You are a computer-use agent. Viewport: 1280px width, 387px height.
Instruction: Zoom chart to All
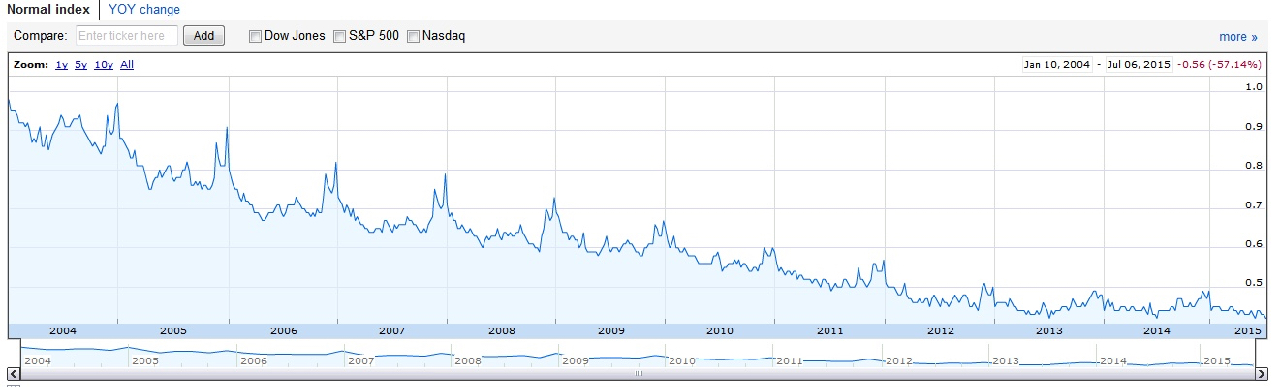click(127, 65)
